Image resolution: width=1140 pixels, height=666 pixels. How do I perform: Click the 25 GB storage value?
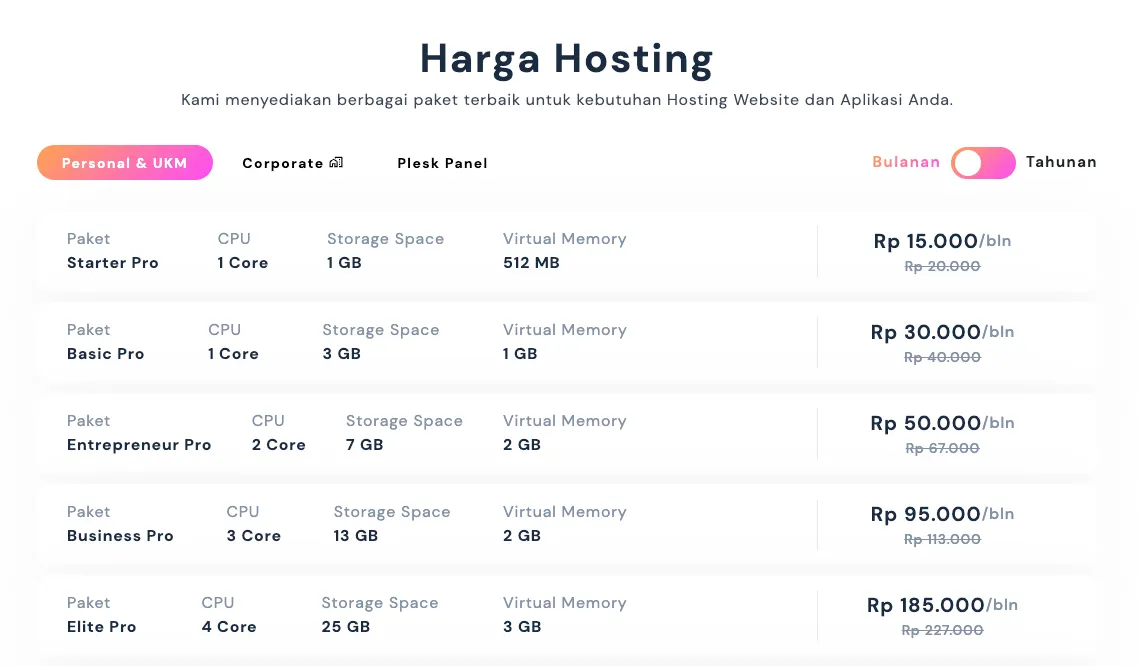[x=346, y=627]
